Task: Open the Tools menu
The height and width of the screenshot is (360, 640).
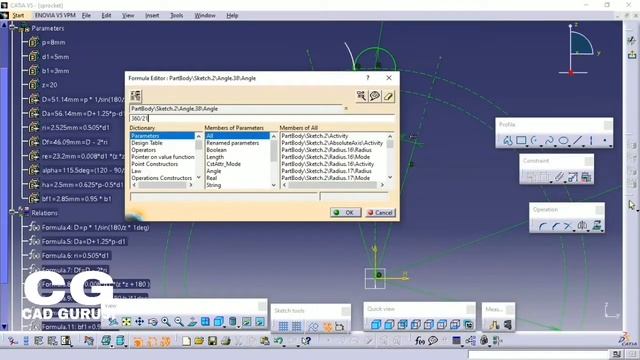Action: click(176, 16)
